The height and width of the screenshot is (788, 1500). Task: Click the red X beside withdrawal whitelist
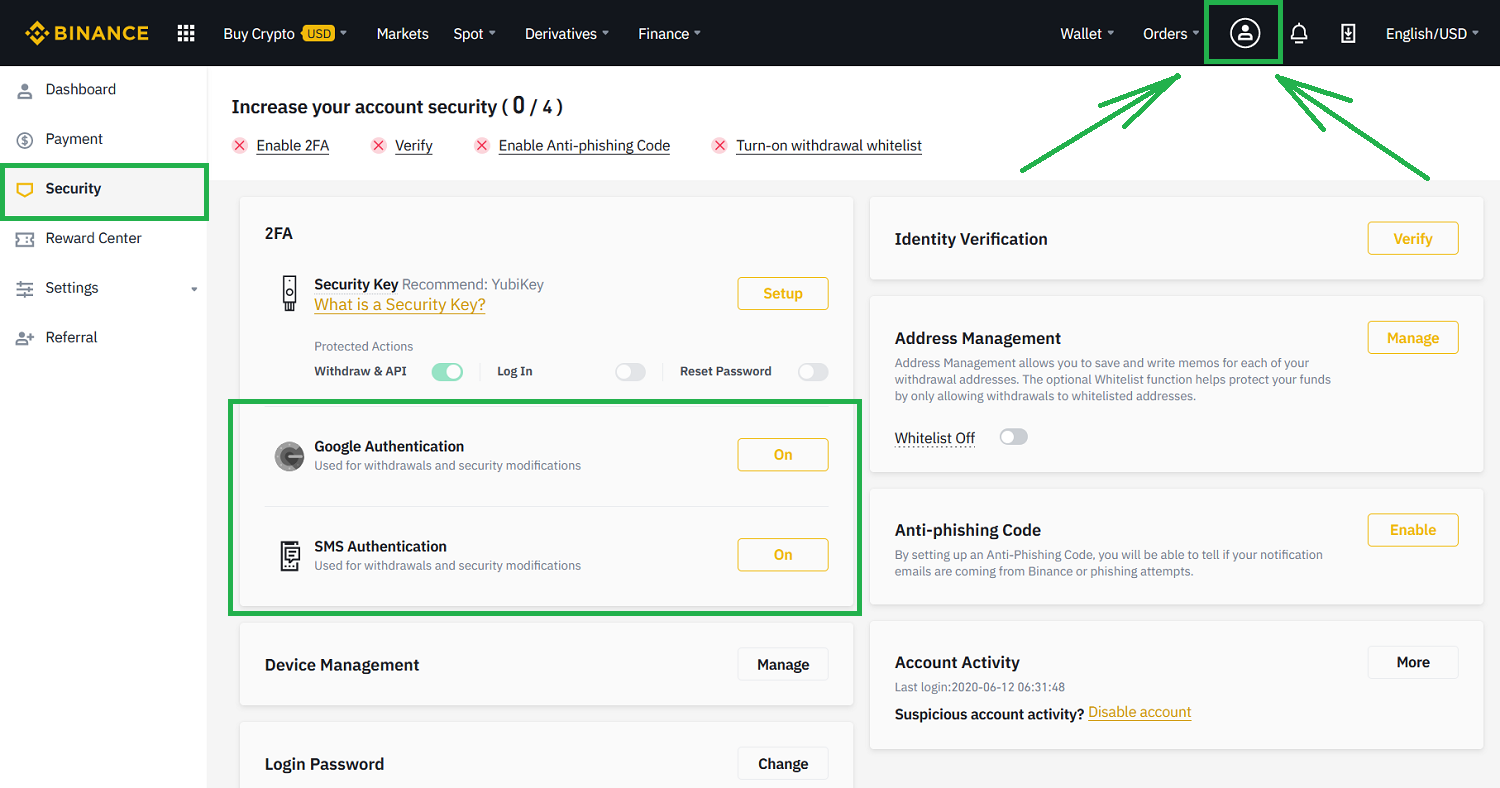point(719,146)
